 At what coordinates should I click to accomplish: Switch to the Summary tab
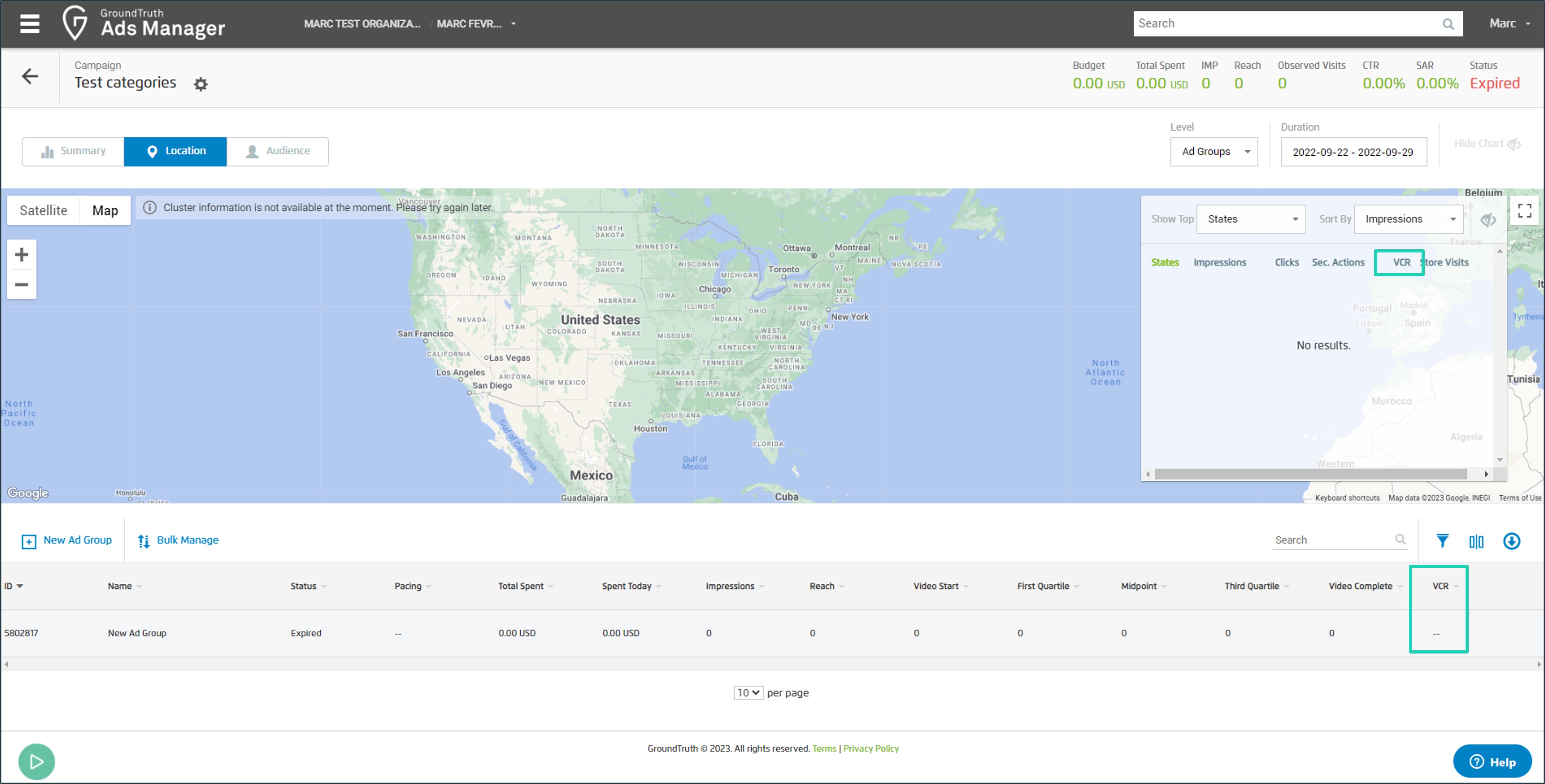(73, 151)
